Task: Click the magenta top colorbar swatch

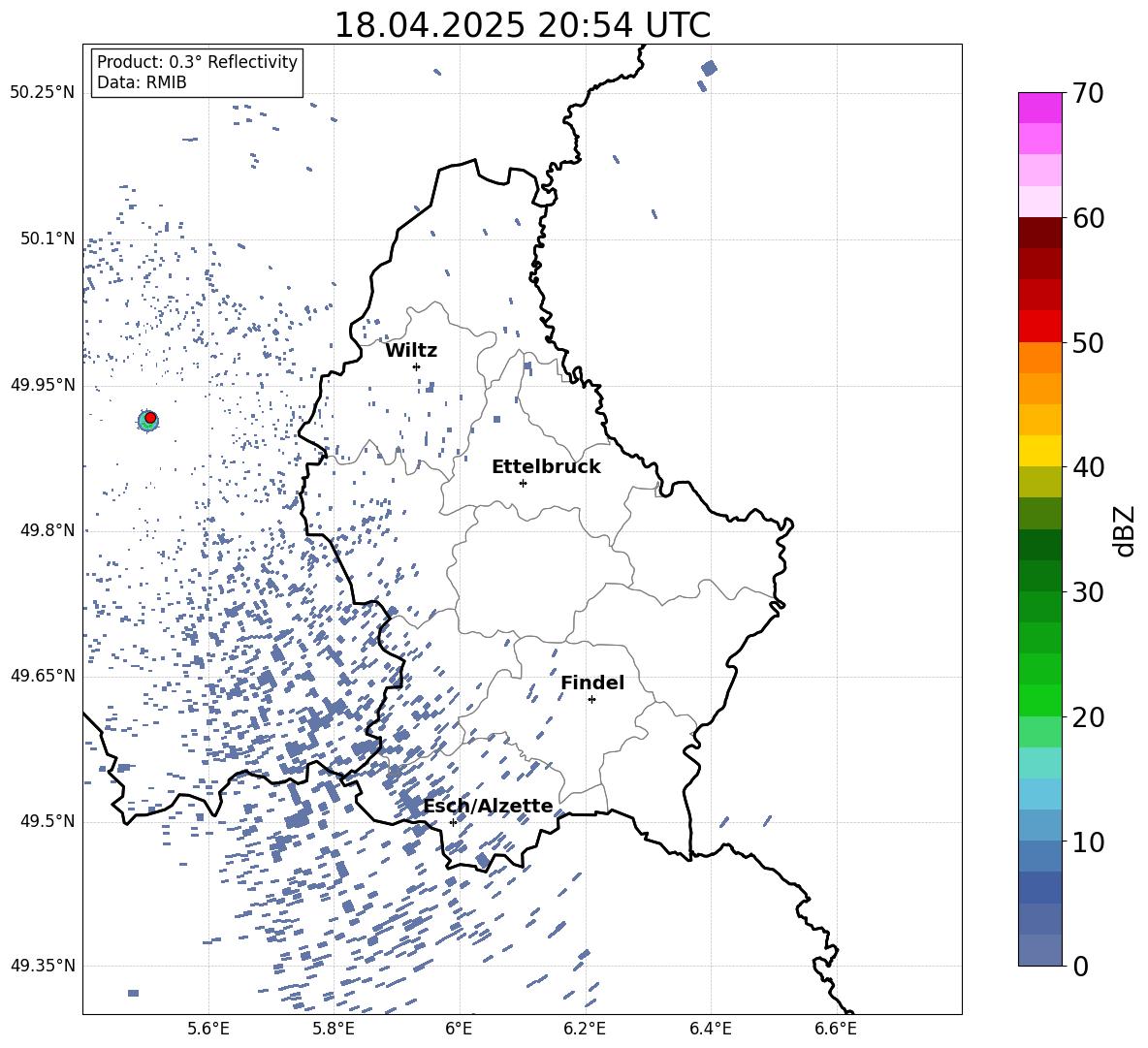Action: (1039, 109)
